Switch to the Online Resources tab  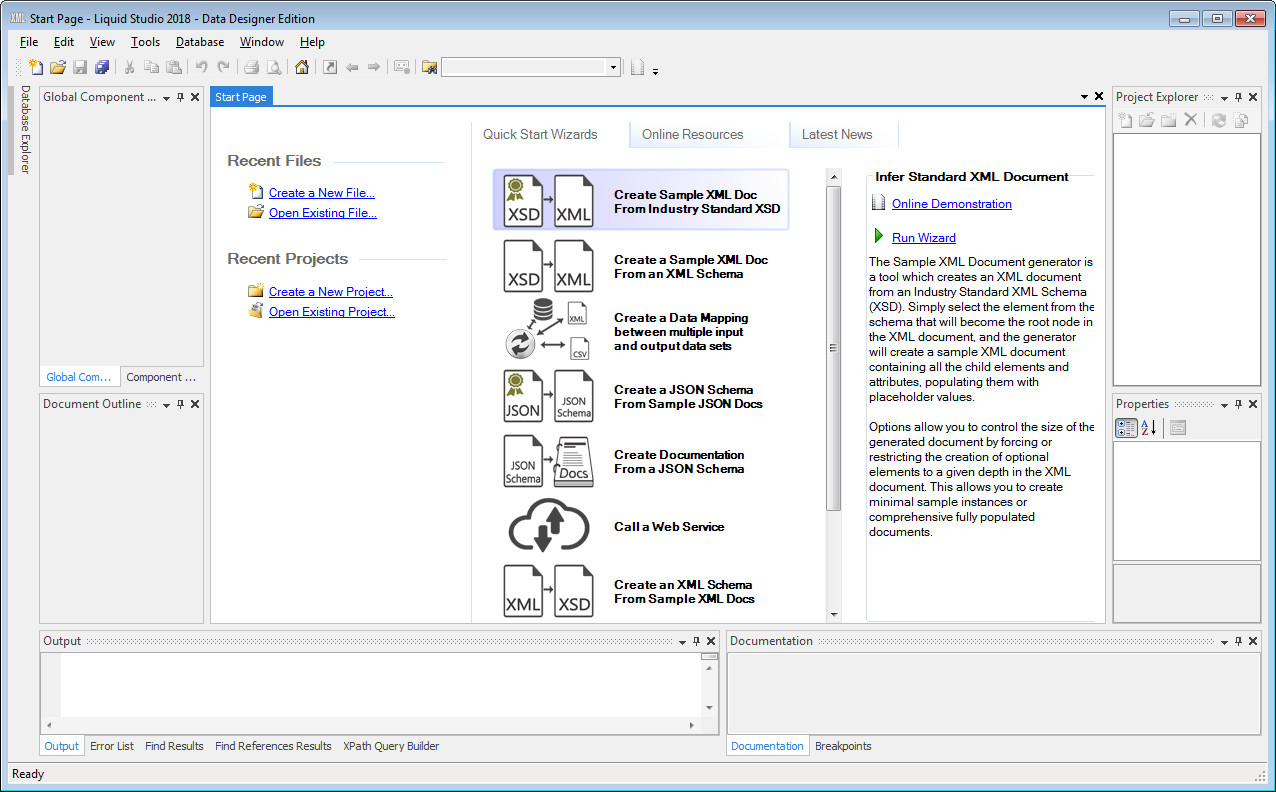[692, 134]
